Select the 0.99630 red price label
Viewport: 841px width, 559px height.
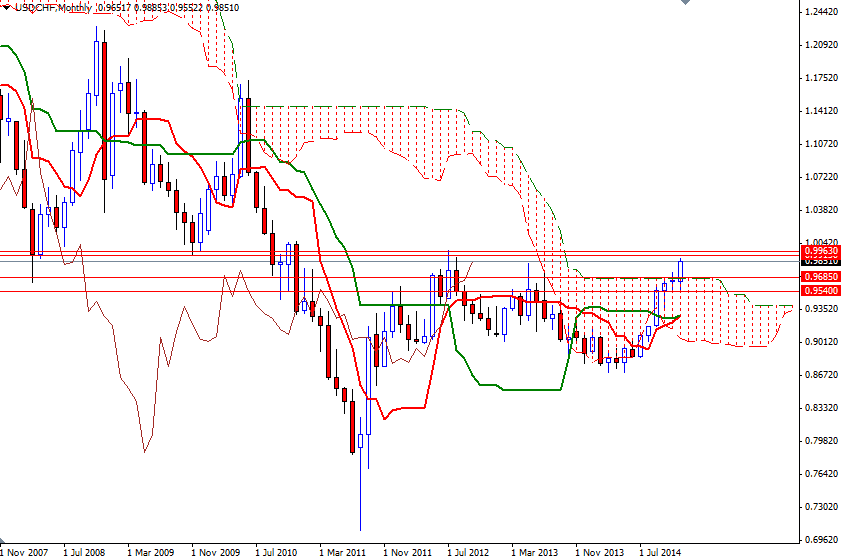[x=820, y=251]
